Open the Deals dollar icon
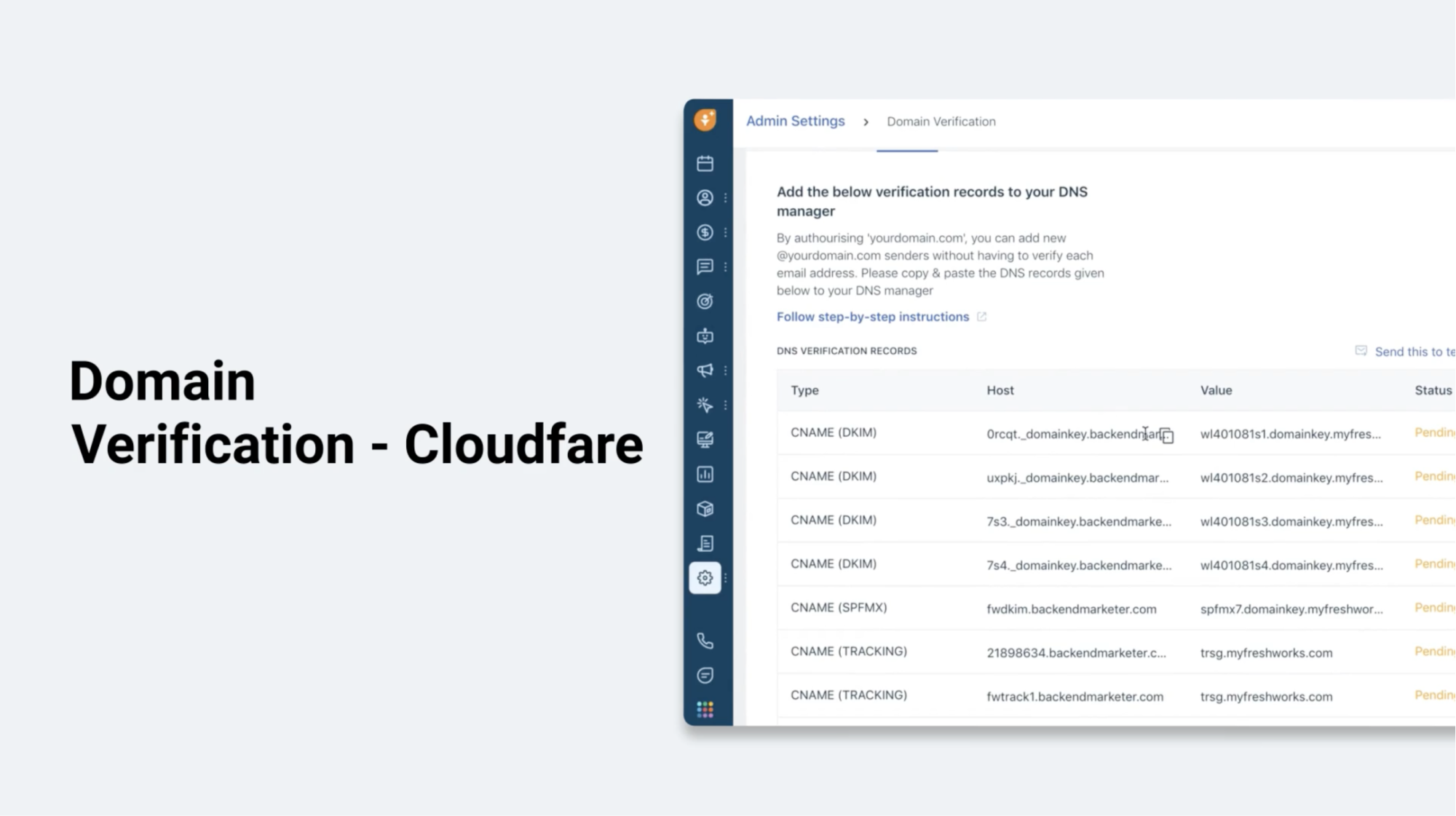Screen dimensions: 1456x816 (x=705, y=232)
